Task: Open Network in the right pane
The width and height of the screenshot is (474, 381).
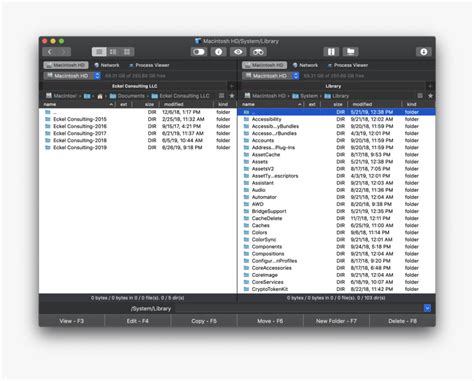Action: [x=305, y=65]
